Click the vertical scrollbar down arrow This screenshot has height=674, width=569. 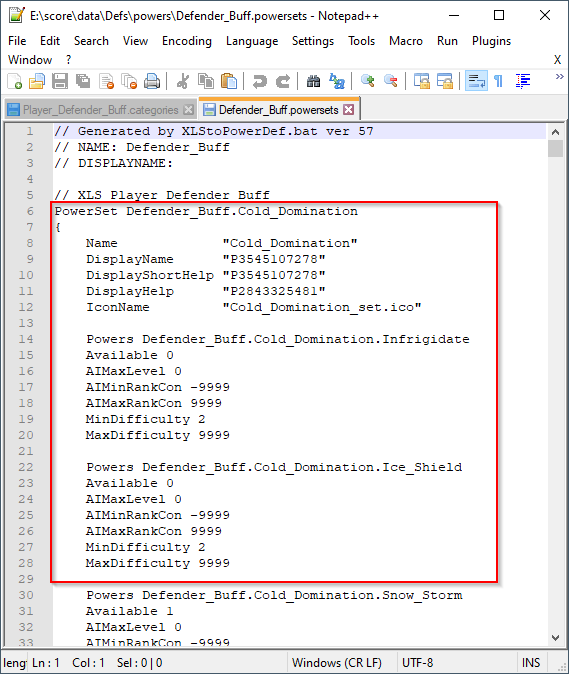tap(555, 637)
